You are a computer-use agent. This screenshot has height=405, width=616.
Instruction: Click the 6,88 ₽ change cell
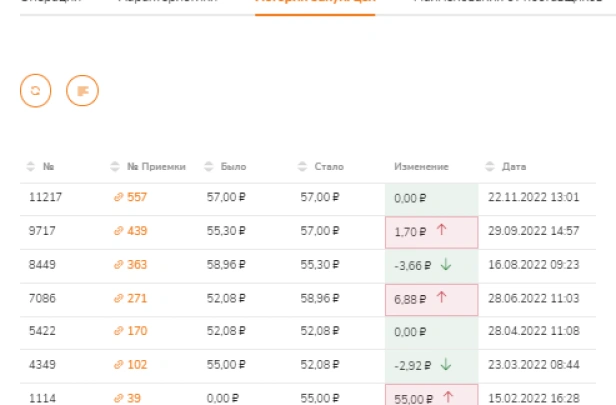(431, 300)
